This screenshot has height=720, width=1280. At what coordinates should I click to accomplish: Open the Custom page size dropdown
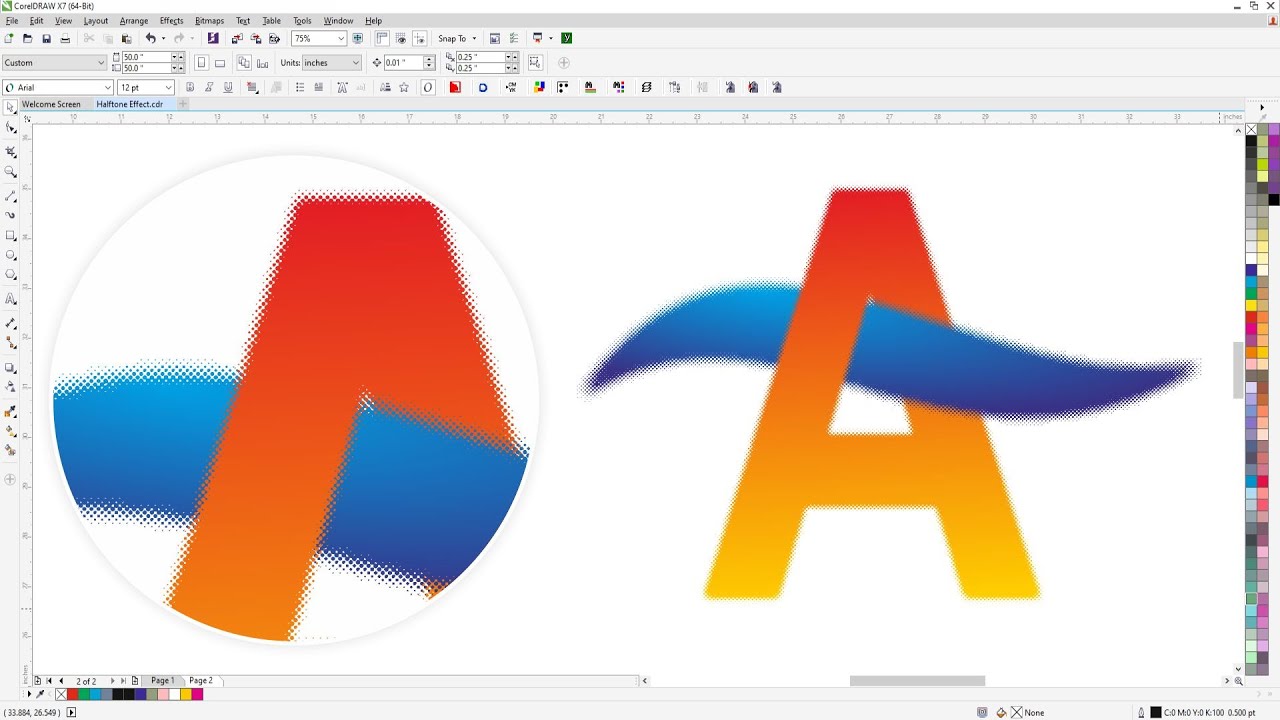point(101,62)
